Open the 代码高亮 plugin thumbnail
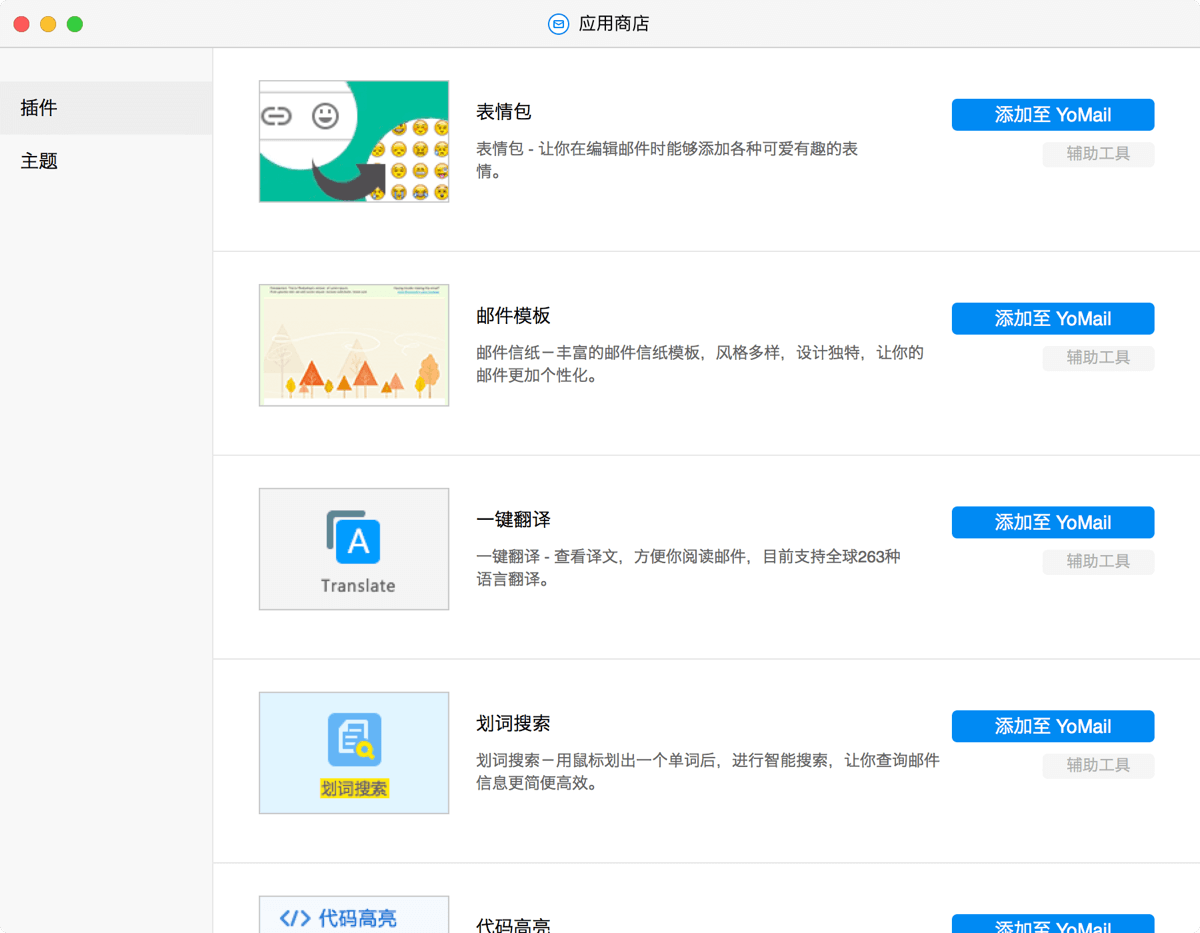The image size is (1200, 933). 354,915
